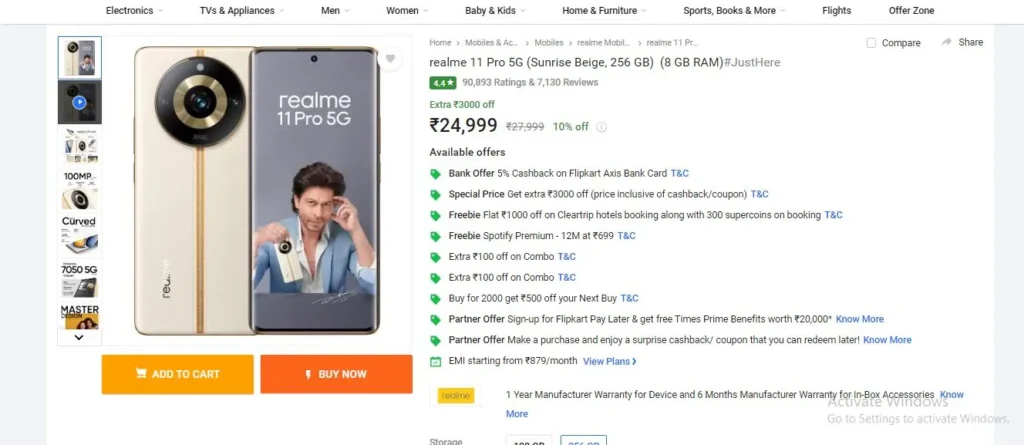Open the Home & Furniture dropdown

point(604,10)
